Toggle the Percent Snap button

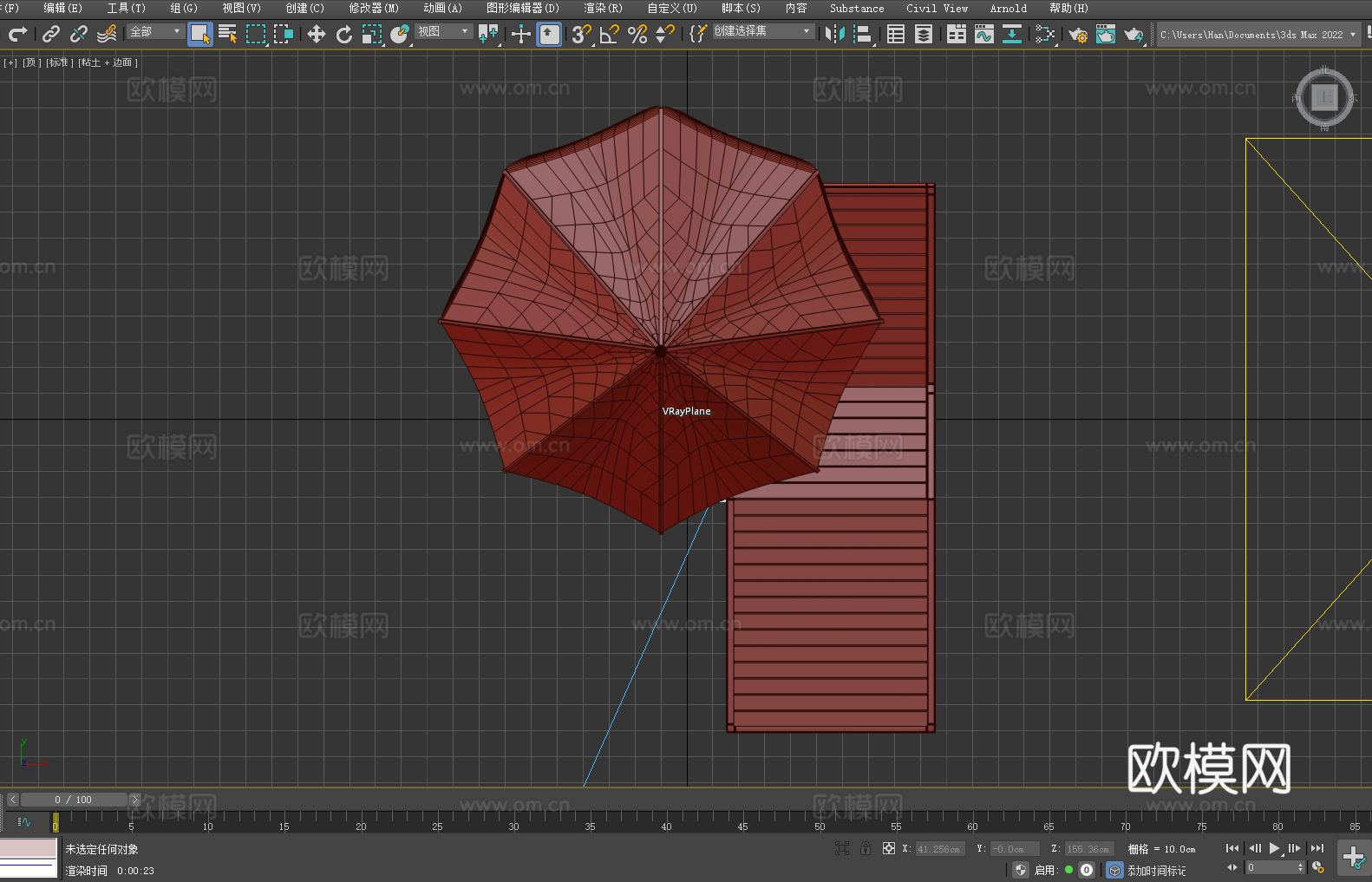pos(637,34)
